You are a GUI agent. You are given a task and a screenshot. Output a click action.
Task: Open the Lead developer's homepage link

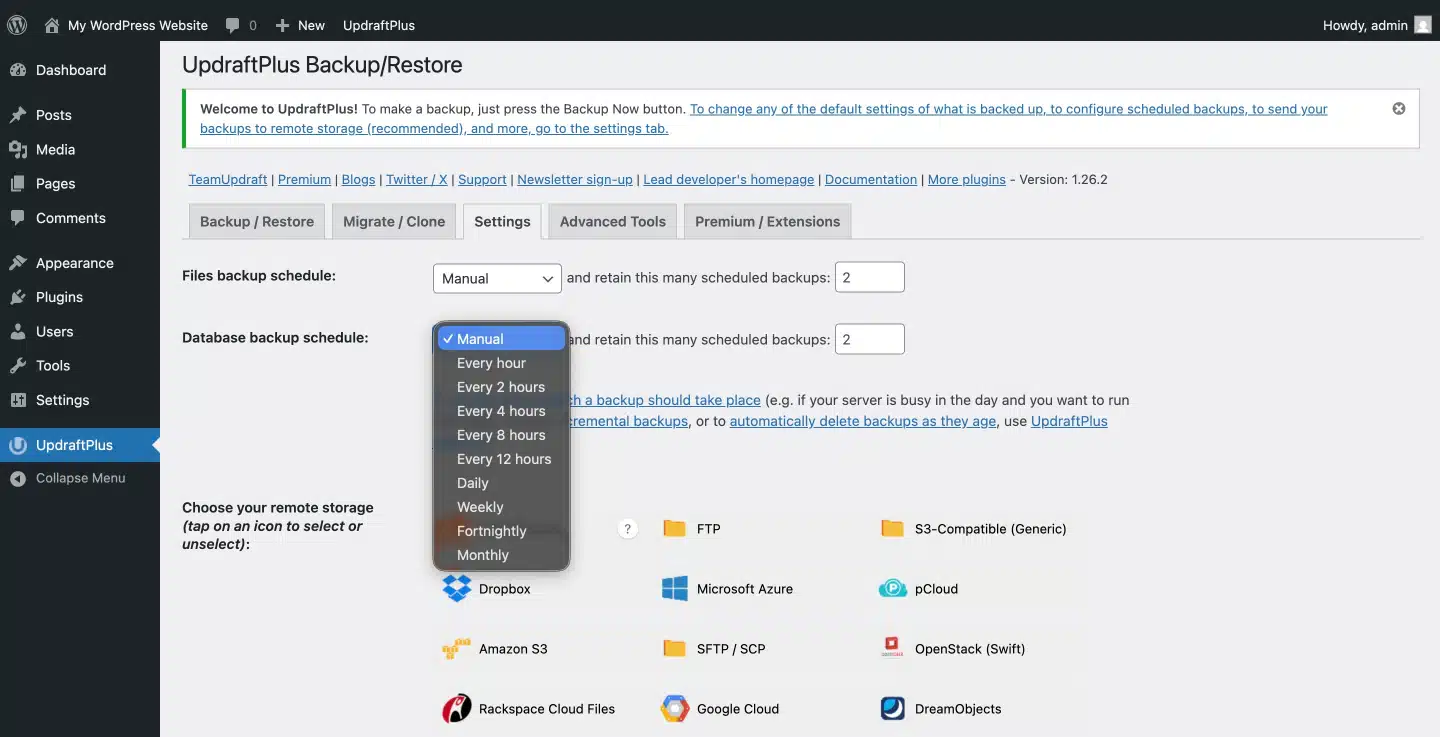point(729,180)
